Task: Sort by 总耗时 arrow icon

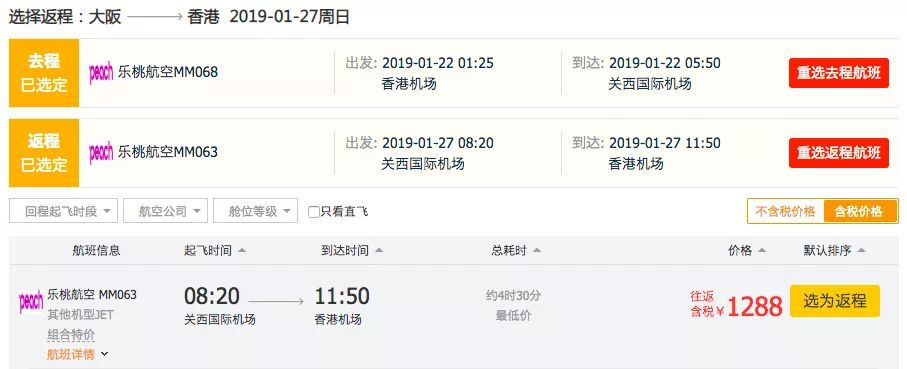Action: click(x=537, y=250)
